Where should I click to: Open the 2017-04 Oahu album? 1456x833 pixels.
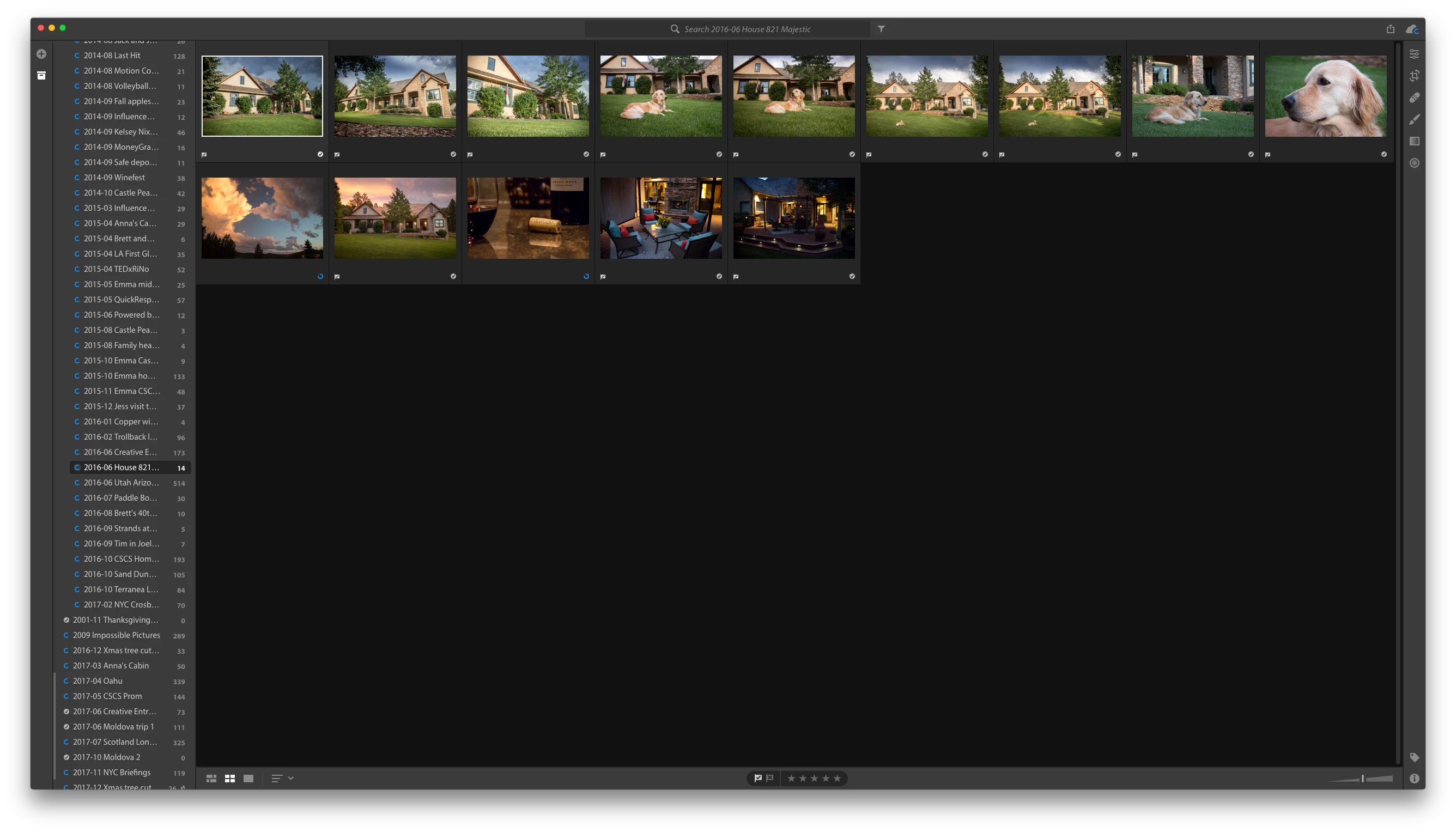98,681
